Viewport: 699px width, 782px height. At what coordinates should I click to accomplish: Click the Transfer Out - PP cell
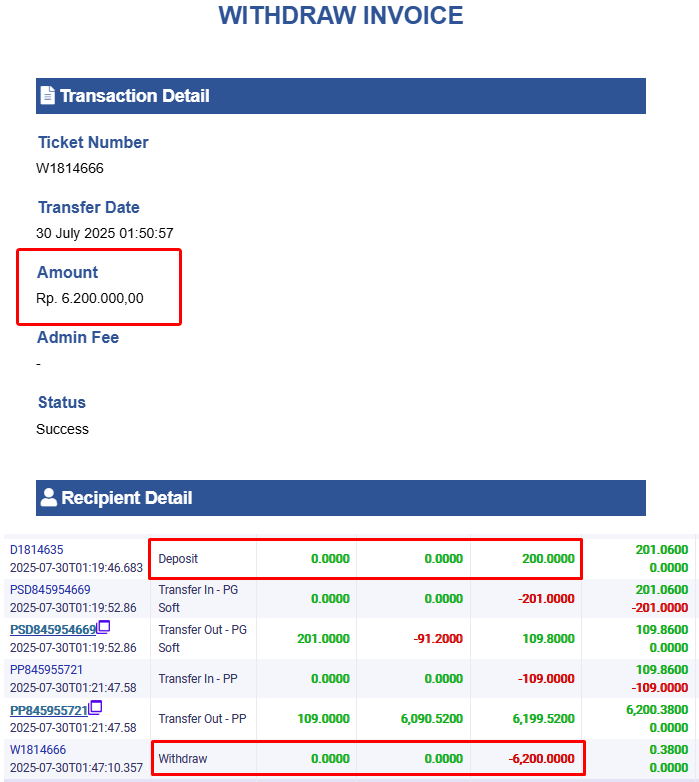[202, 719]
